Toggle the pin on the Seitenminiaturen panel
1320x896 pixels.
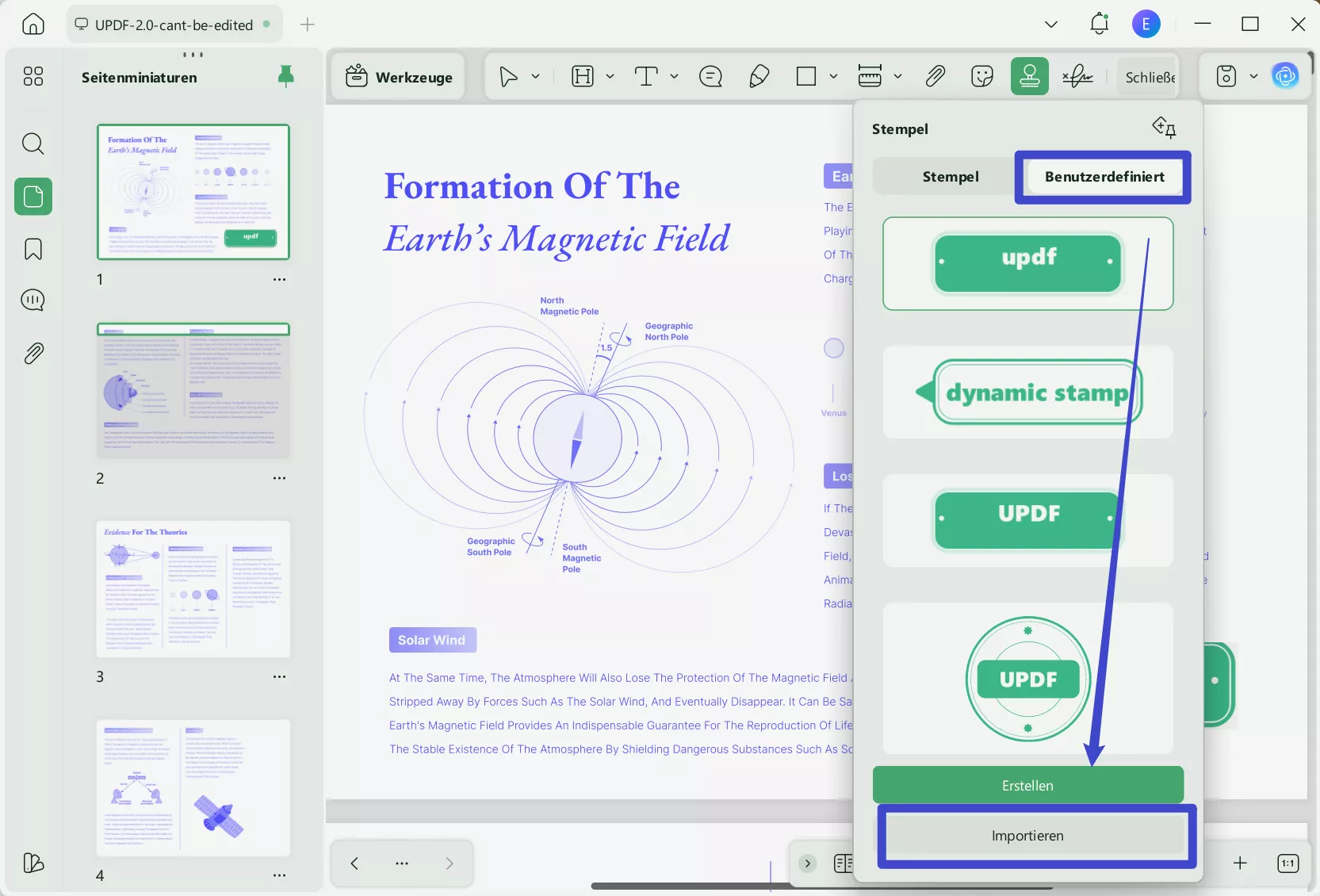click(x=286, y=76)
